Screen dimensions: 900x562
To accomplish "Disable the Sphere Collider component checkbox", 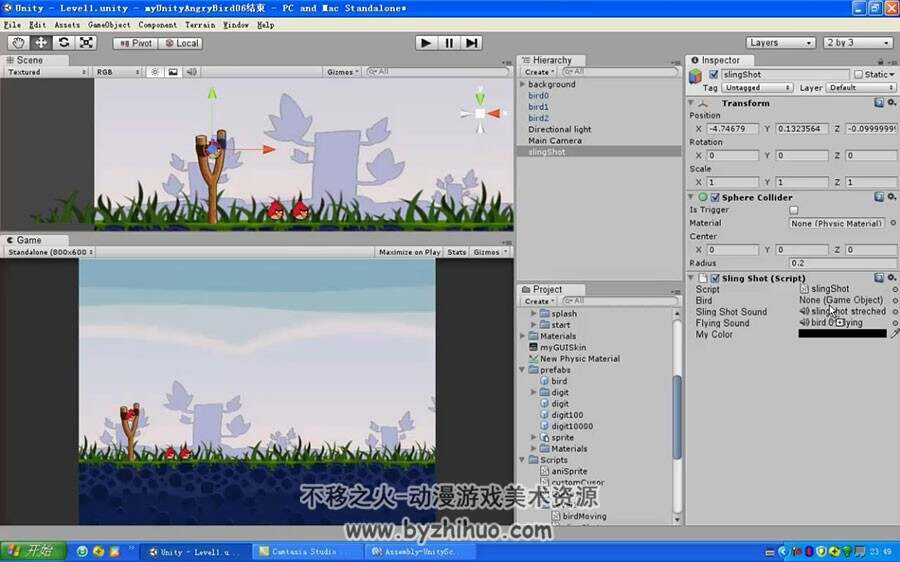I will pyautogui.click(x=715, y=197).
